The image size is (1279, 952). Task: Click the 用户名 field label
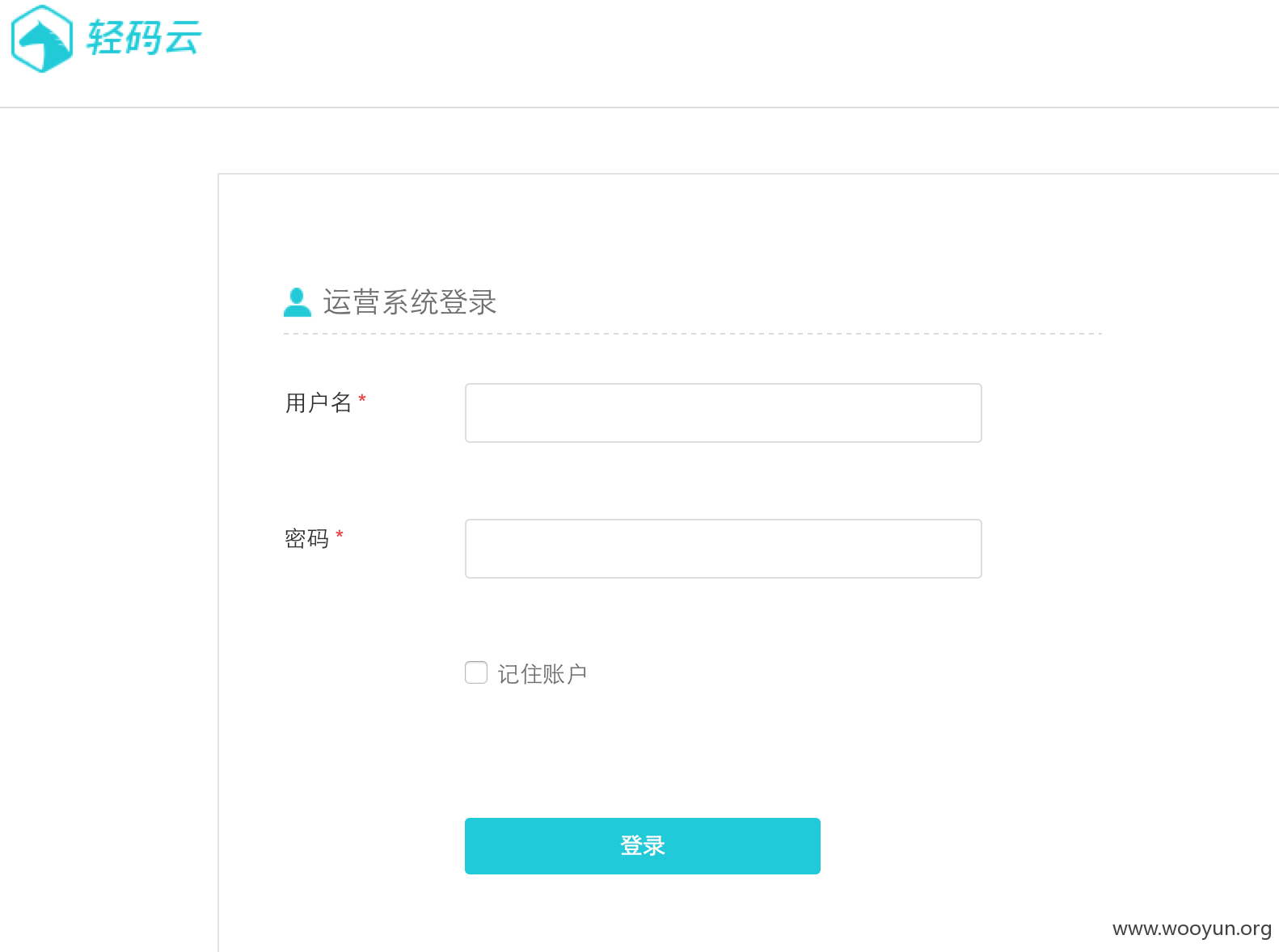(x=319, y=402)
